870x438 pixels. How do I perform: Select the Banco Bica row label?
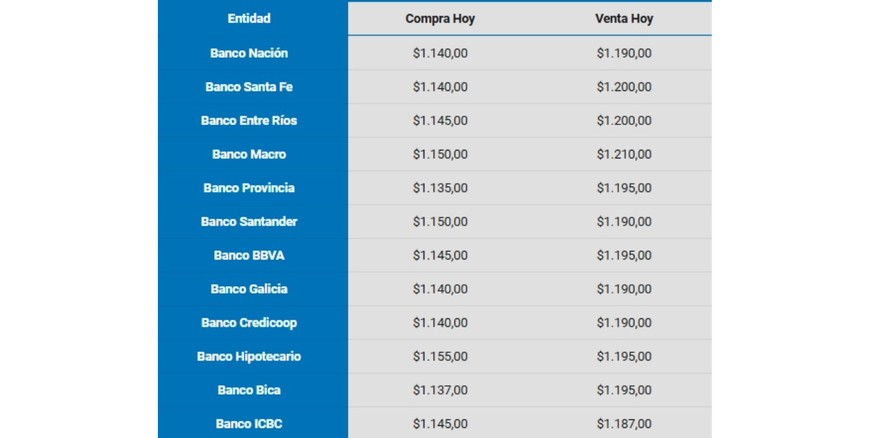tap(249, 390)
